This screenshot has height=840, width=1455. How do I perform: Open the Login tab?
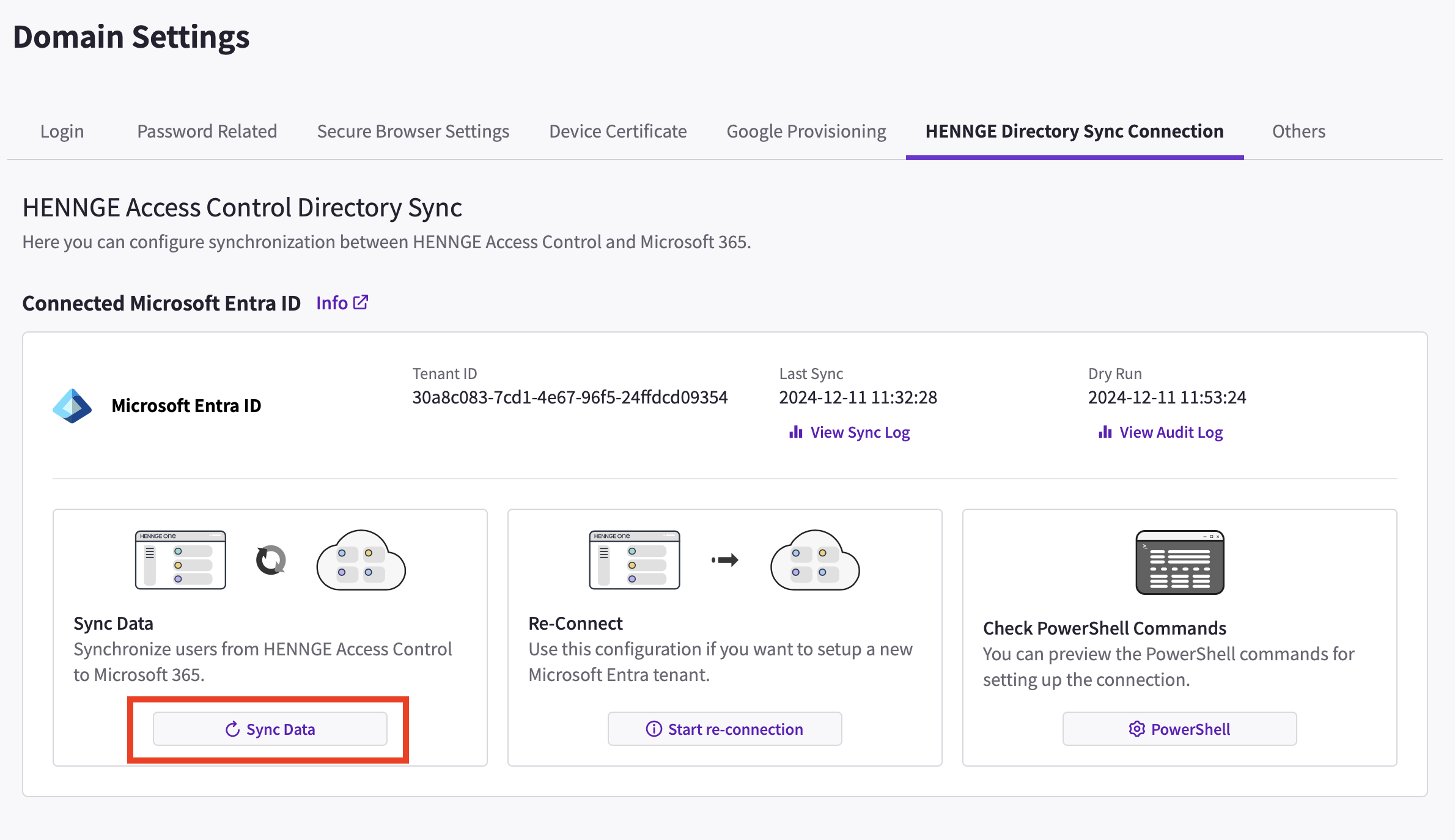[62, 131]
